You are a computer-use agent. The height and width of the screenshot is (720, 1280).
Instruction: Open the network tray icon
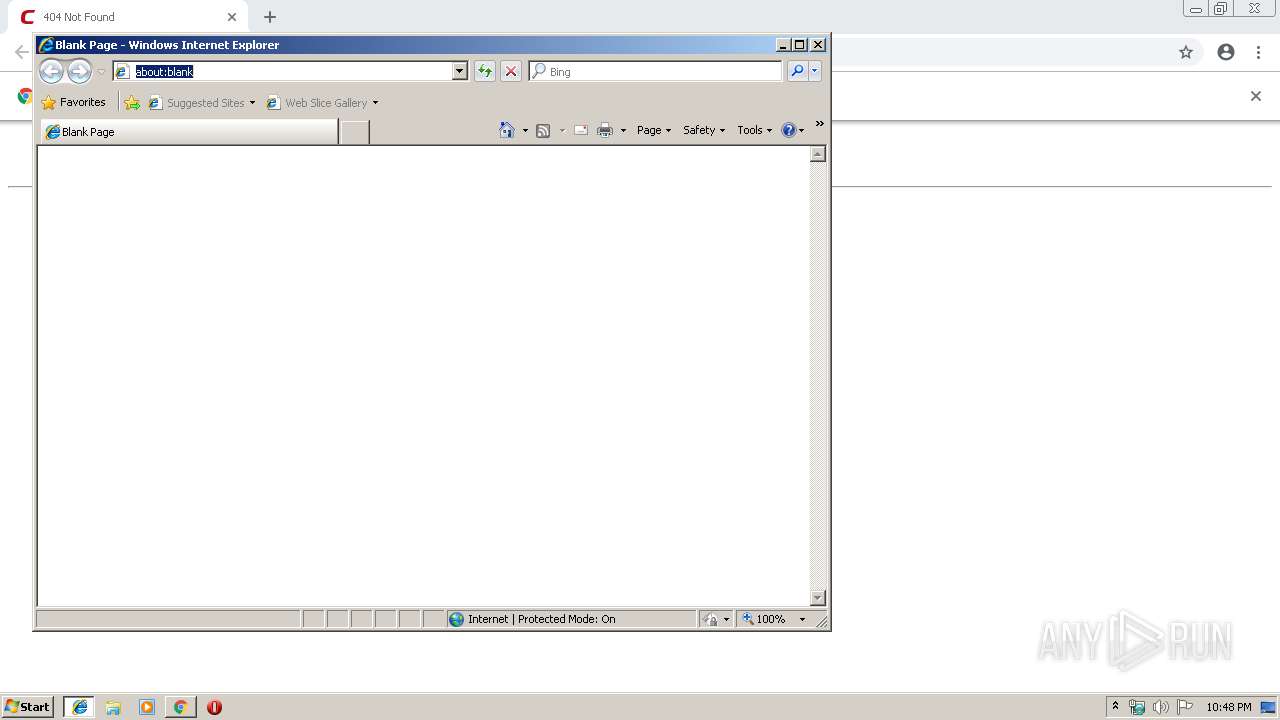click(x=1137, y=707)
